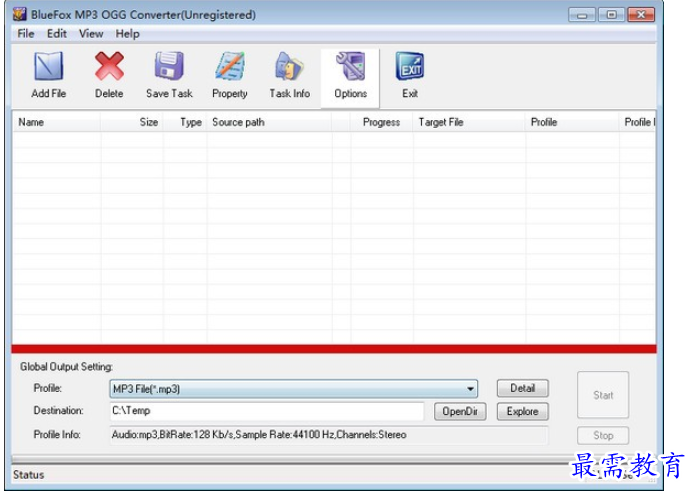
Task: Click the Detail button
Action: pyautogui.click(x=522, y=388)
